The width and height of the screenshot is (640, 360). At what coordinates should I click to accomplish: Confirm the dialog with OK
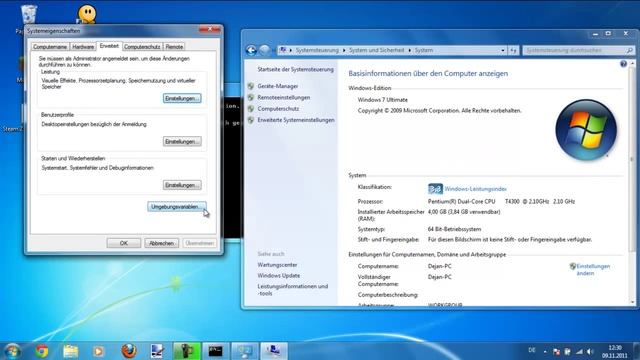[x=124, y=243]
